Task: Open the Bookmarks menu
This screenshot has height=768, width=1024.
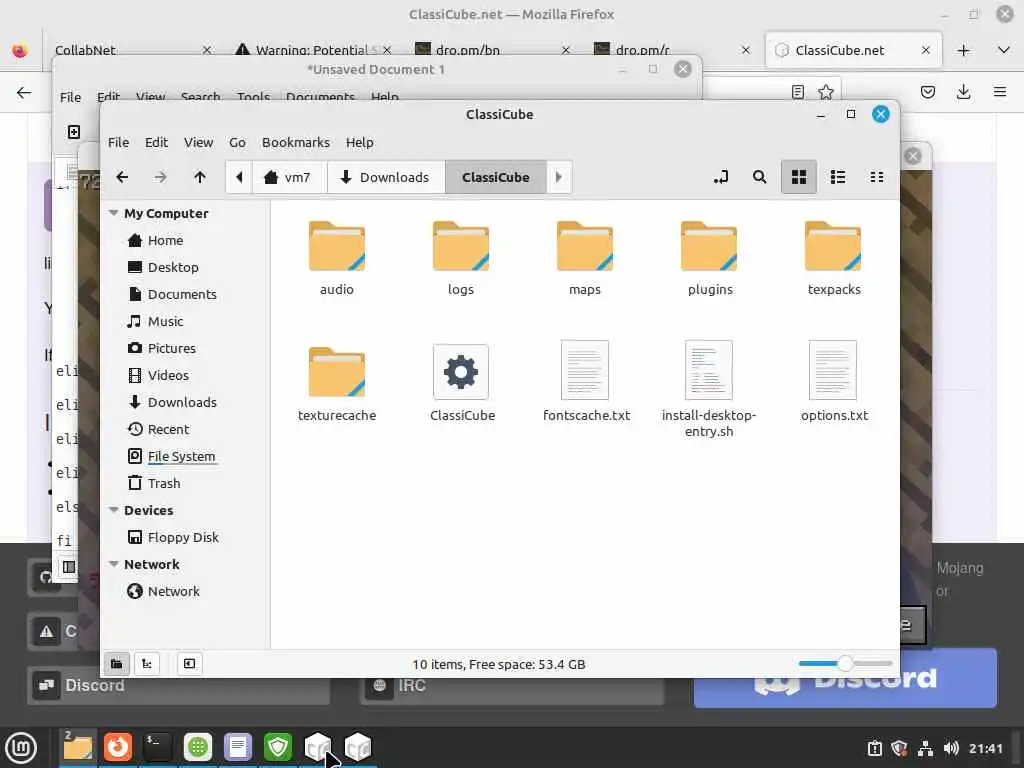Action: [295, 142]
